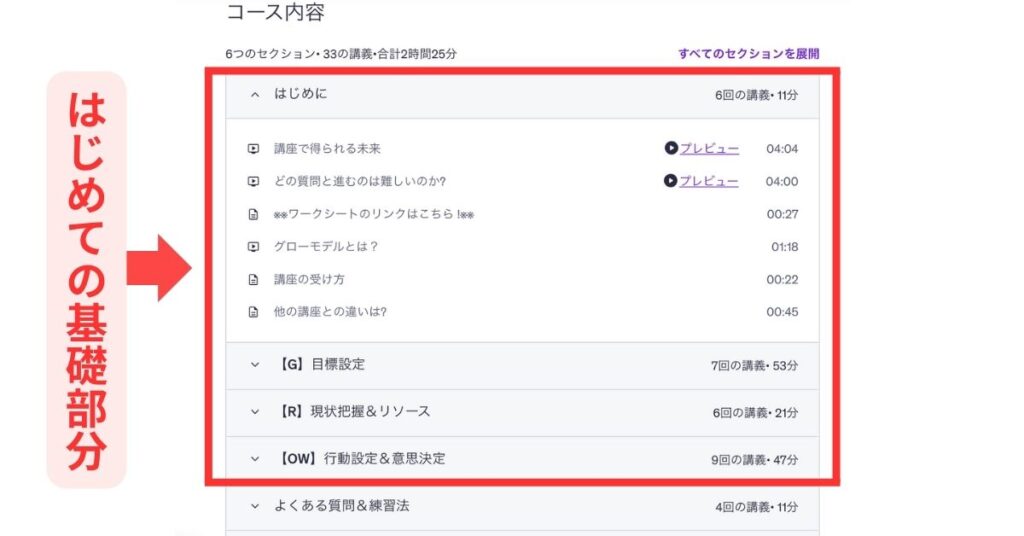Click the red arrow graphic pointing right
The image size is (1024, 536).
159,268
